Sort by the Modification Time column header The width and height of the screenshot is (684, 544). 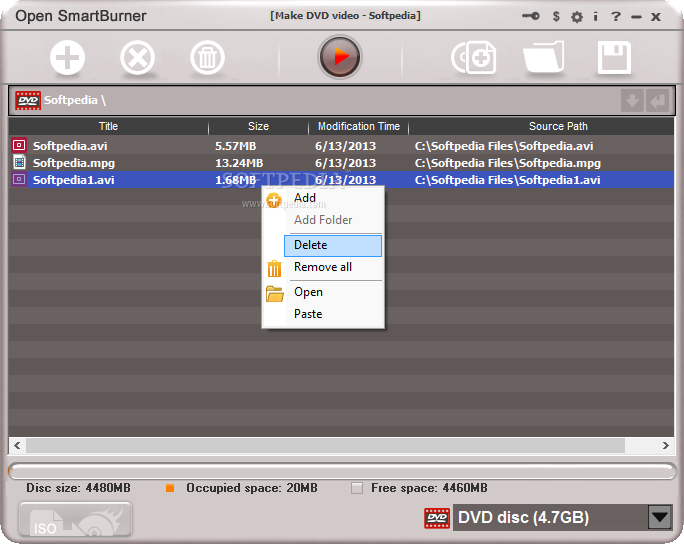click(x=359, y=127)
